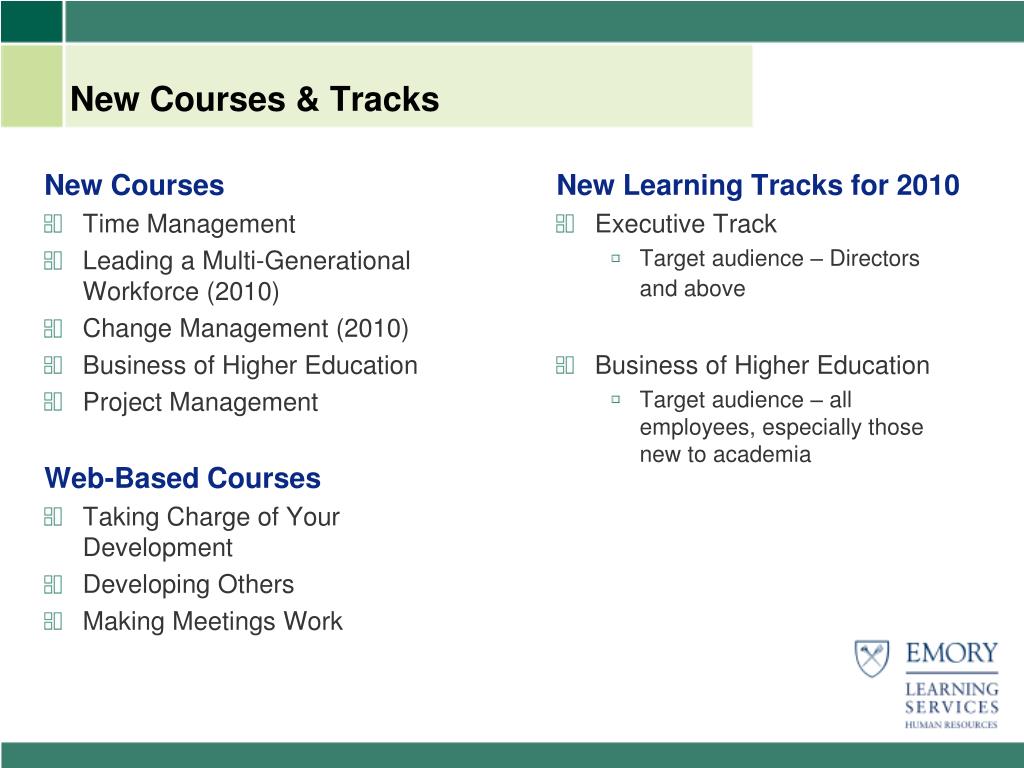
Task: Click Business of Higher Education in left list
Action: coord(250,365)
